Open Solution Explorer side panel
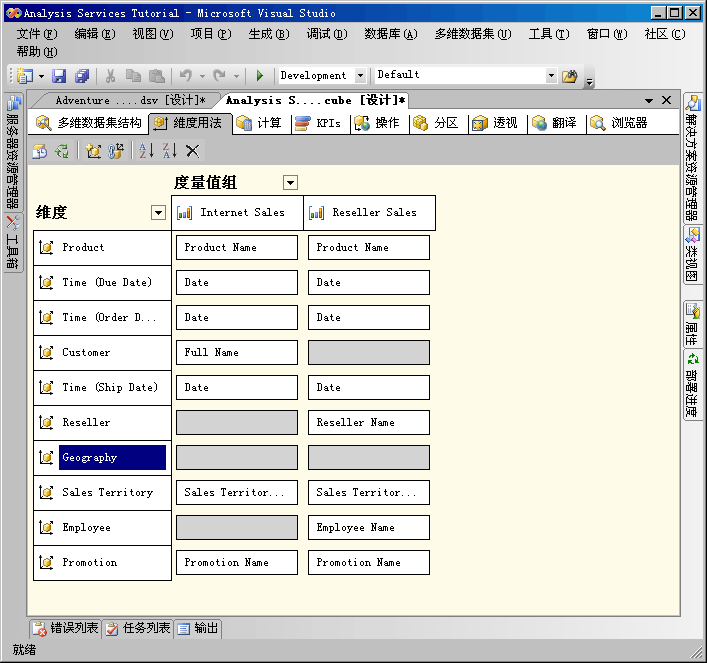 tap(693, 157)
